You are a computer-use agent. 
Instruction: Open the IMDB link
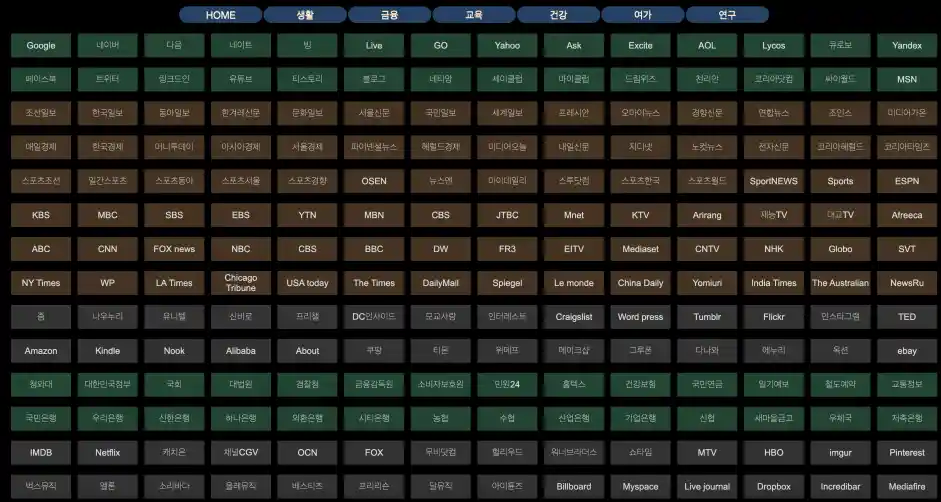point(41,452)
